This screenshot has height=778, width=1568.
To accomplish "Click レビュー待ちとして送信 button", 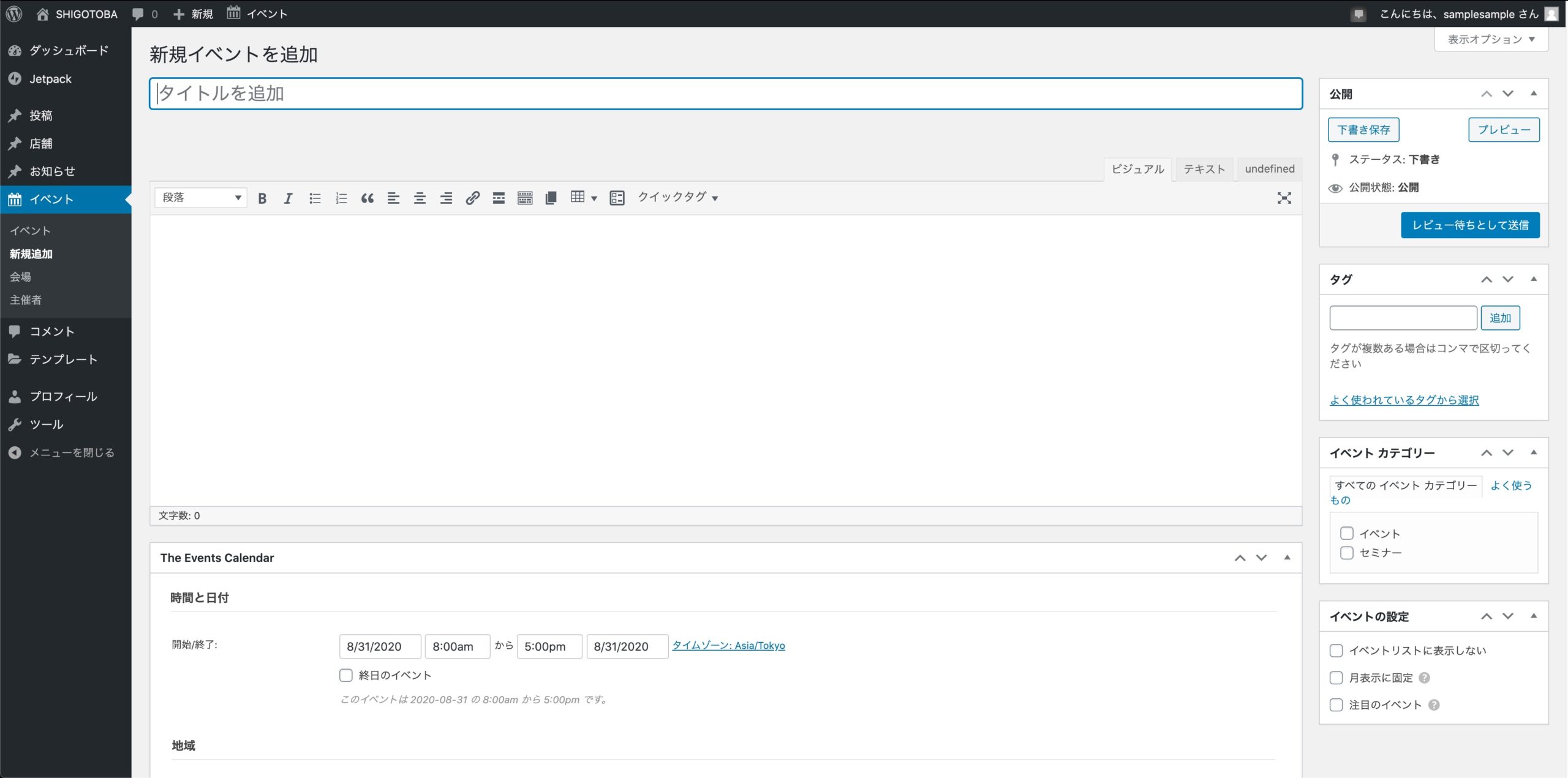I will pyautogui.click(x=1470, y=225).
